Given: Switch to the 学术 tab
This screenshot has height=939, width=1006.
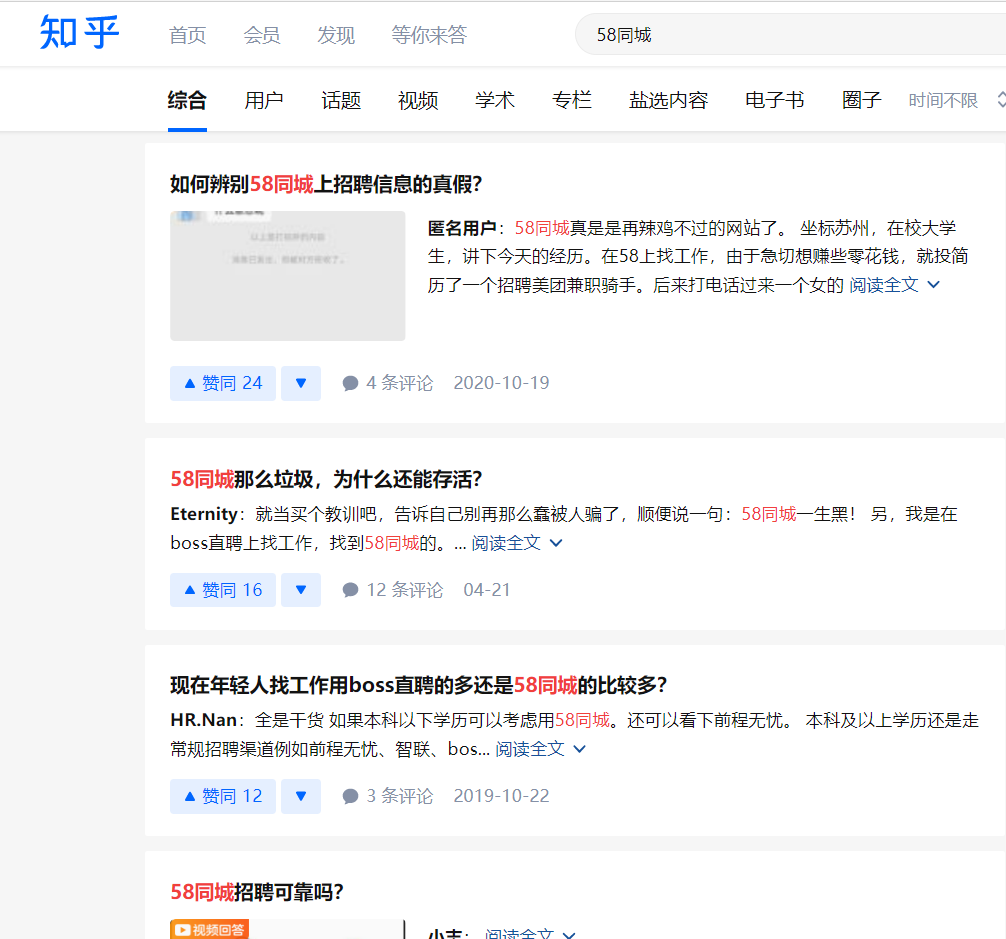Looking at the screenshot, I should [495, 100].
